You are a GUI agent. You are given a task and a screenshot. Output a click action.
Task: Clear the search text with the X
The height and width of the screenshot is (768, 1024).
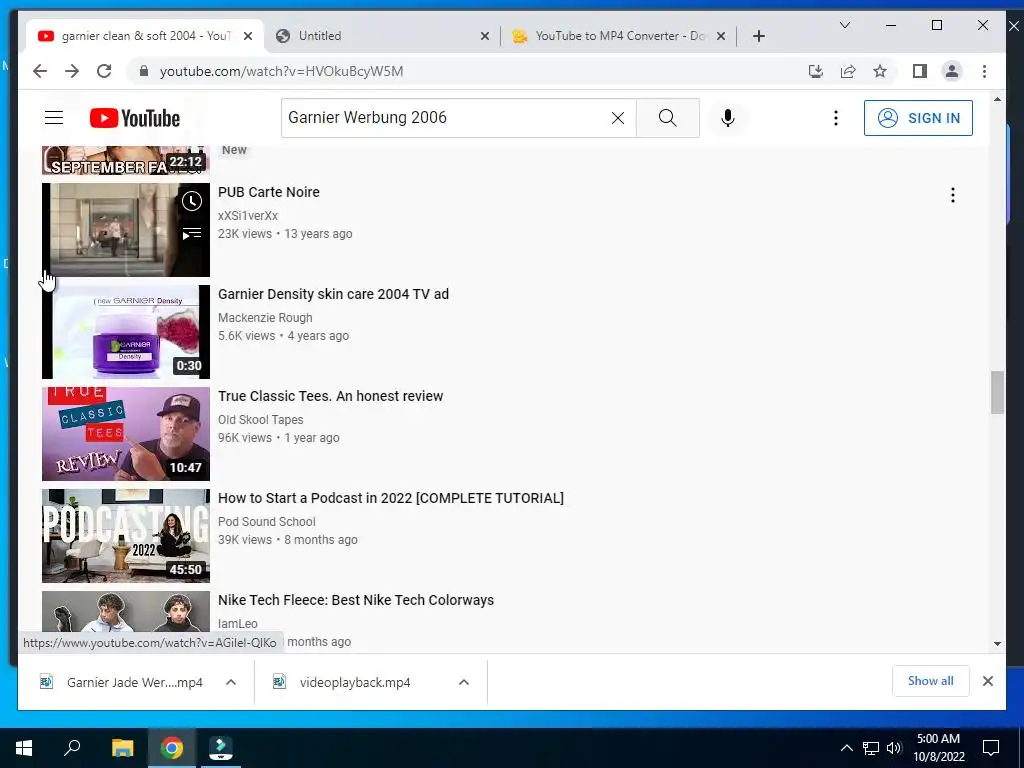click(x=618, y=118)
